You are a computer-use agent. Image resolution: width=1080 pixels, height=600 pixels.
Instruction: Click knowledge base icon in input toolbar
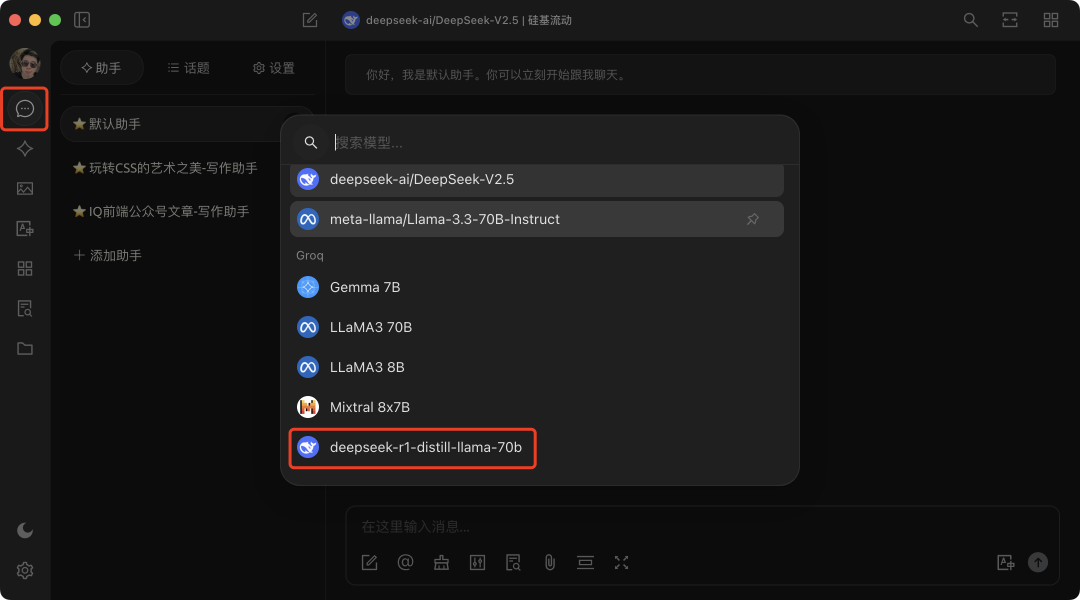[x=513, y=563]
